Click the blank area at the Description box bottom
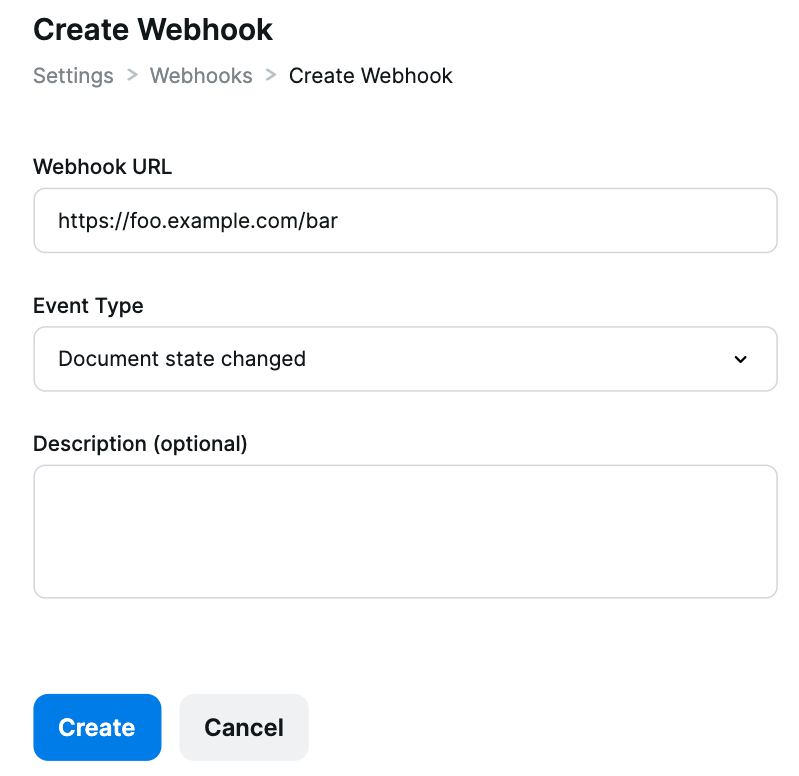The image size is (799, 776). [x=405, y=581]
